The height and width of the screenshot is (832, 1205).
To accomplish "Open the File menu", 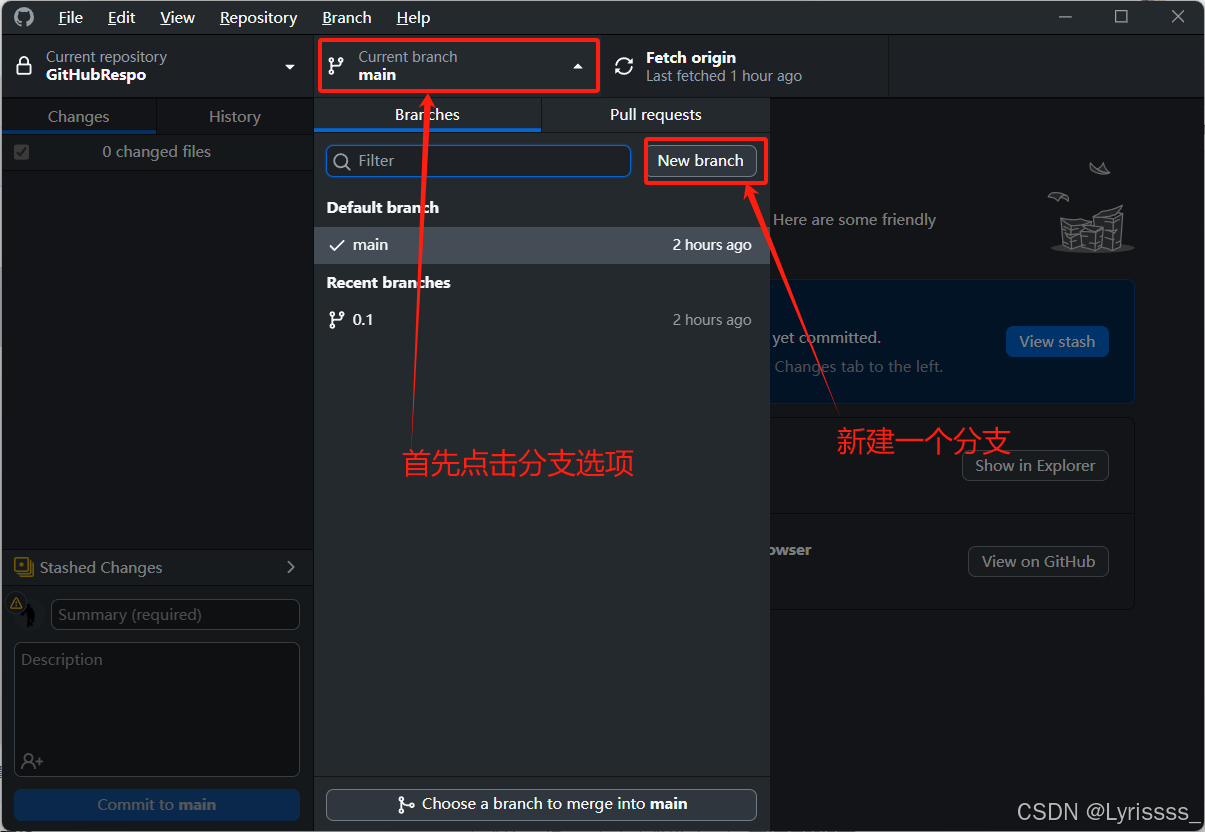I will 71,18.
